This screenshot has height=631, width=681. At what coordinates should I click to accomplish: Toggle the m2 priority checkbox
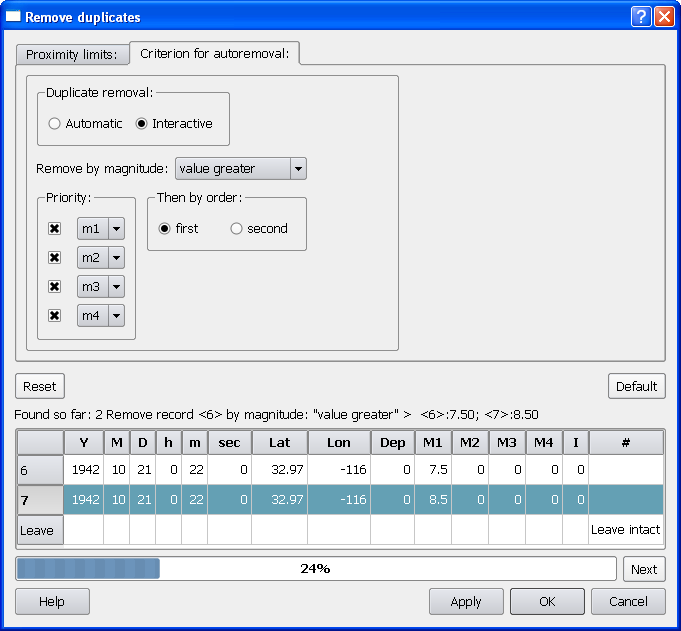54,258
